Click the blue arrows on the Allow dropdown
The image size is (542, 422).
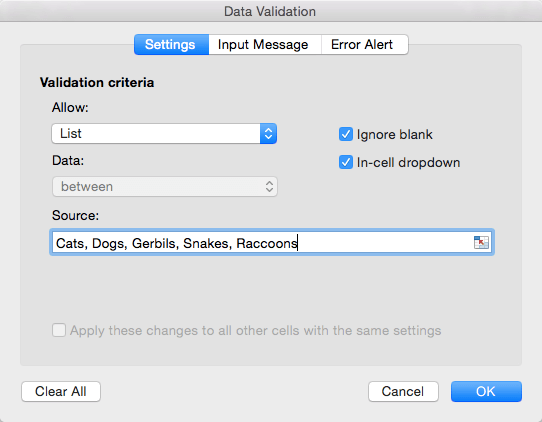(x=268, y=133)
